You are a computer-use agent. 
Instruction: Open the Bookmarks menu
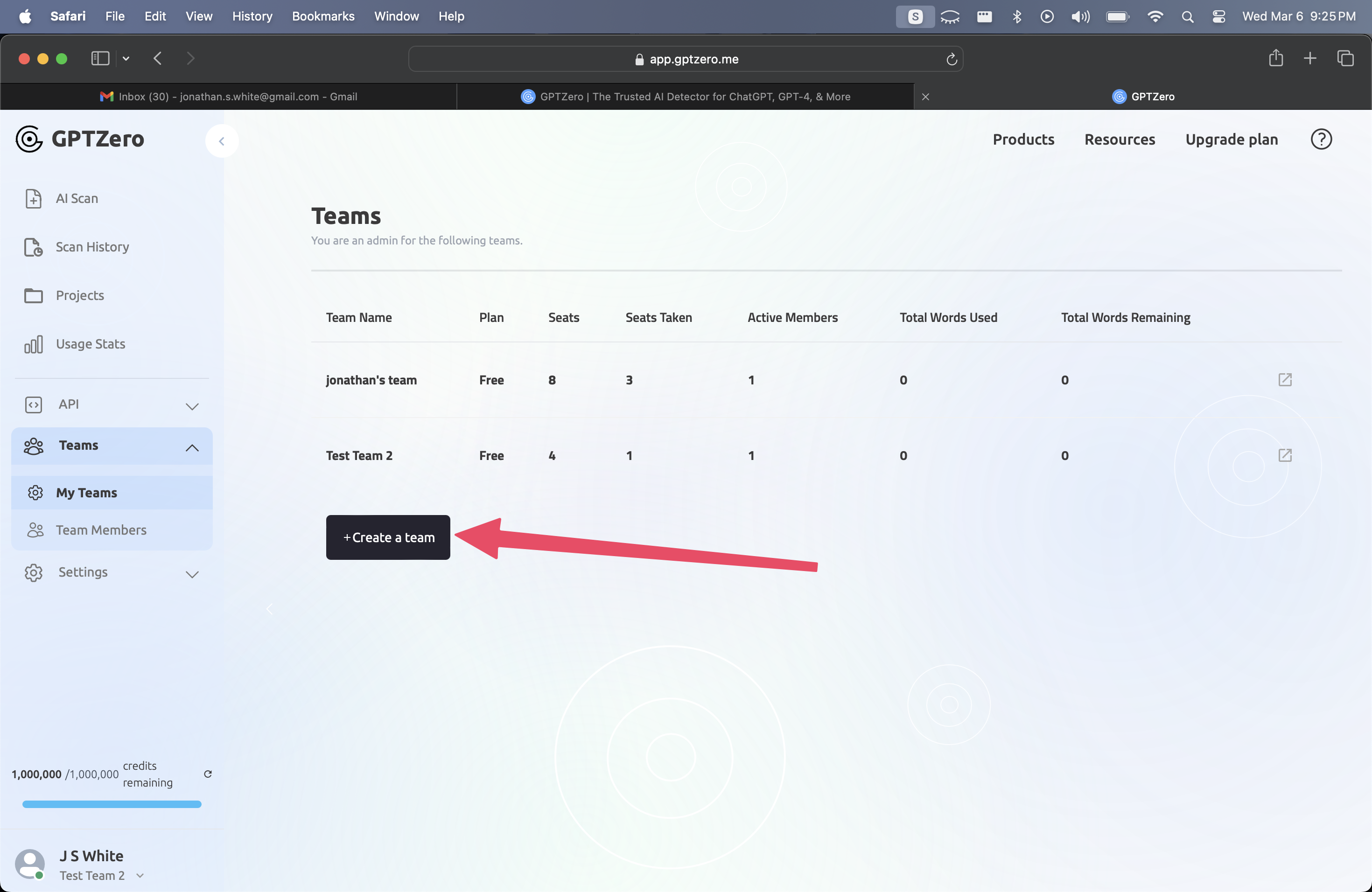click(x=323, y=17)
